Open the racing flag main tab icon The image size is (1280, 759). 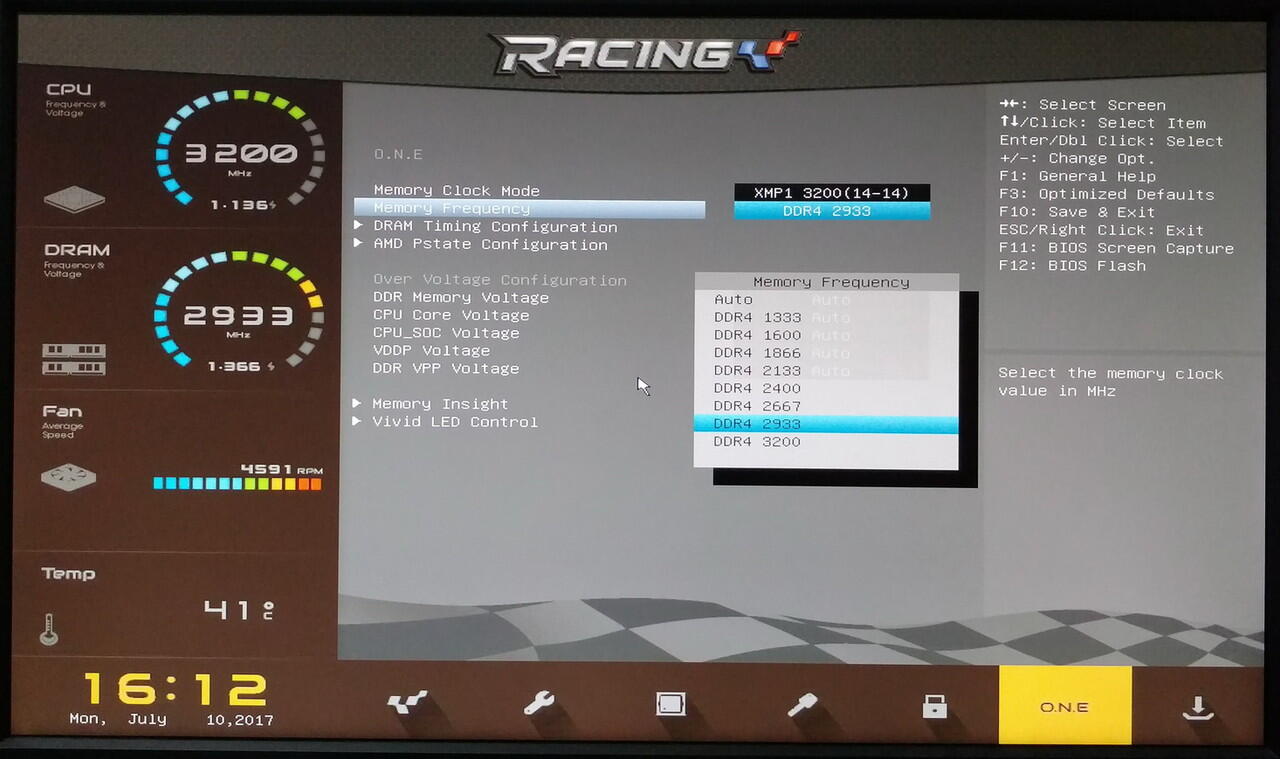[408, 703]
